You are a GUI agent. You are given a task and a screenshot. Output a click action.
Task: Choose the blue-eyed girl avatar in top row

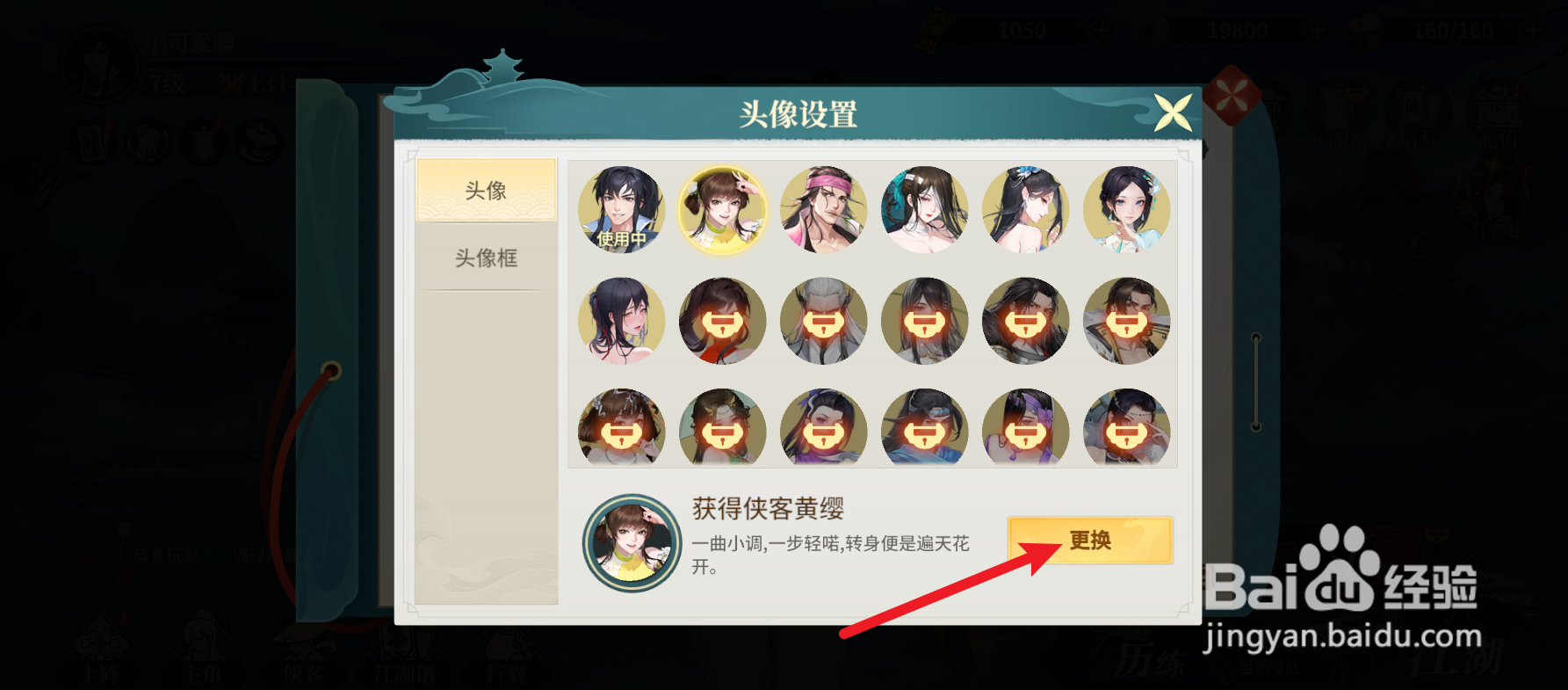click(1127, 210)
